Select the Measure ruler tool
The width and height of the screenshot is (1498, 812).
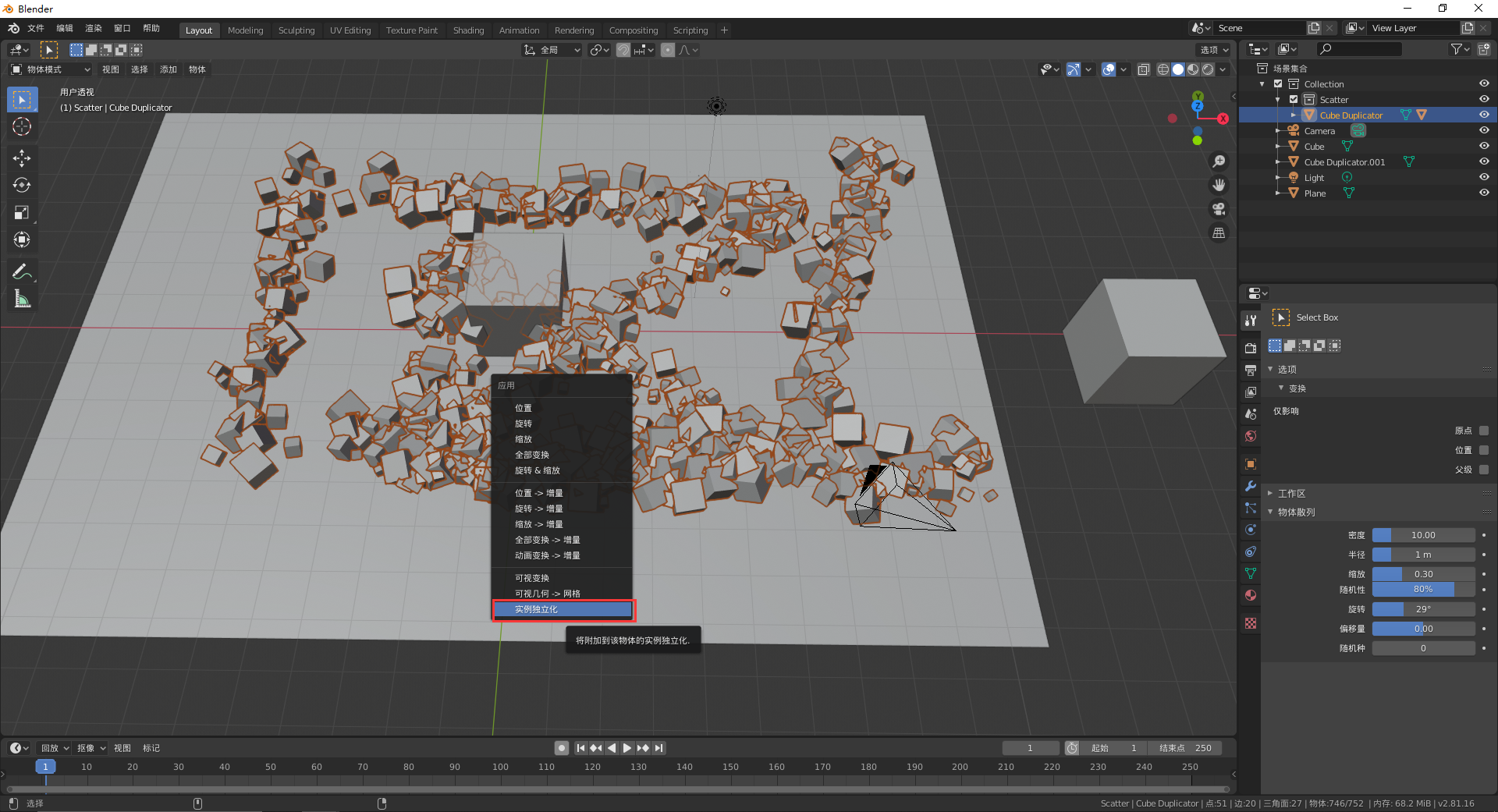(22, 300)
